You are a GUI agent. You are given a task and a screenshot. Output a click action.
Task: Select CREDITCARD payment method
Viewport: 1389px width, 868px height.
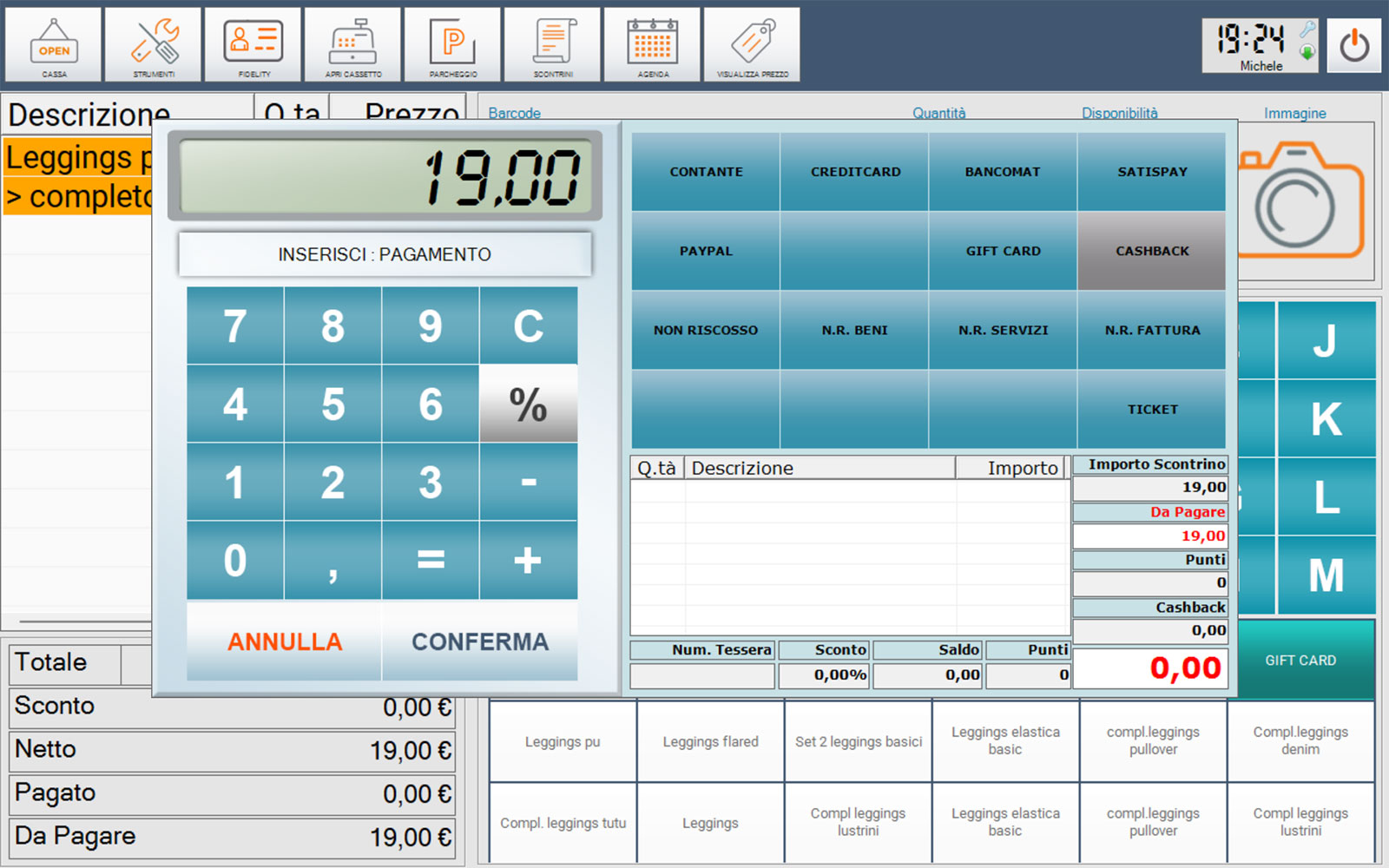pyautogui.click(x=855, y=172)
